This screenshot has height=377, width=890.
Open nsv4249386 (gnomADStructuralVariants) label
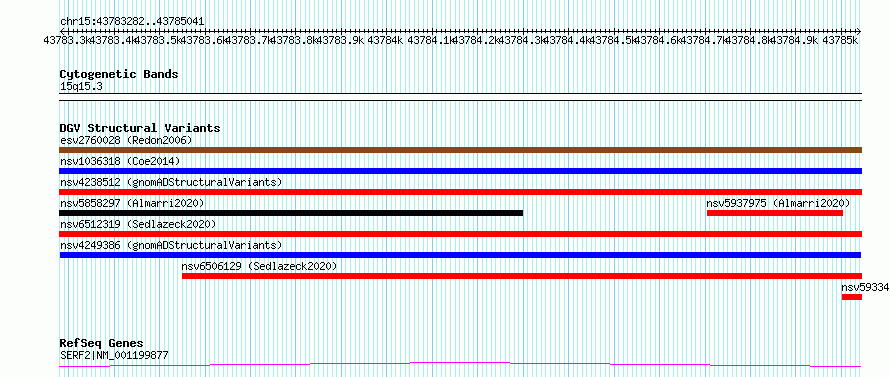[171, 245]
